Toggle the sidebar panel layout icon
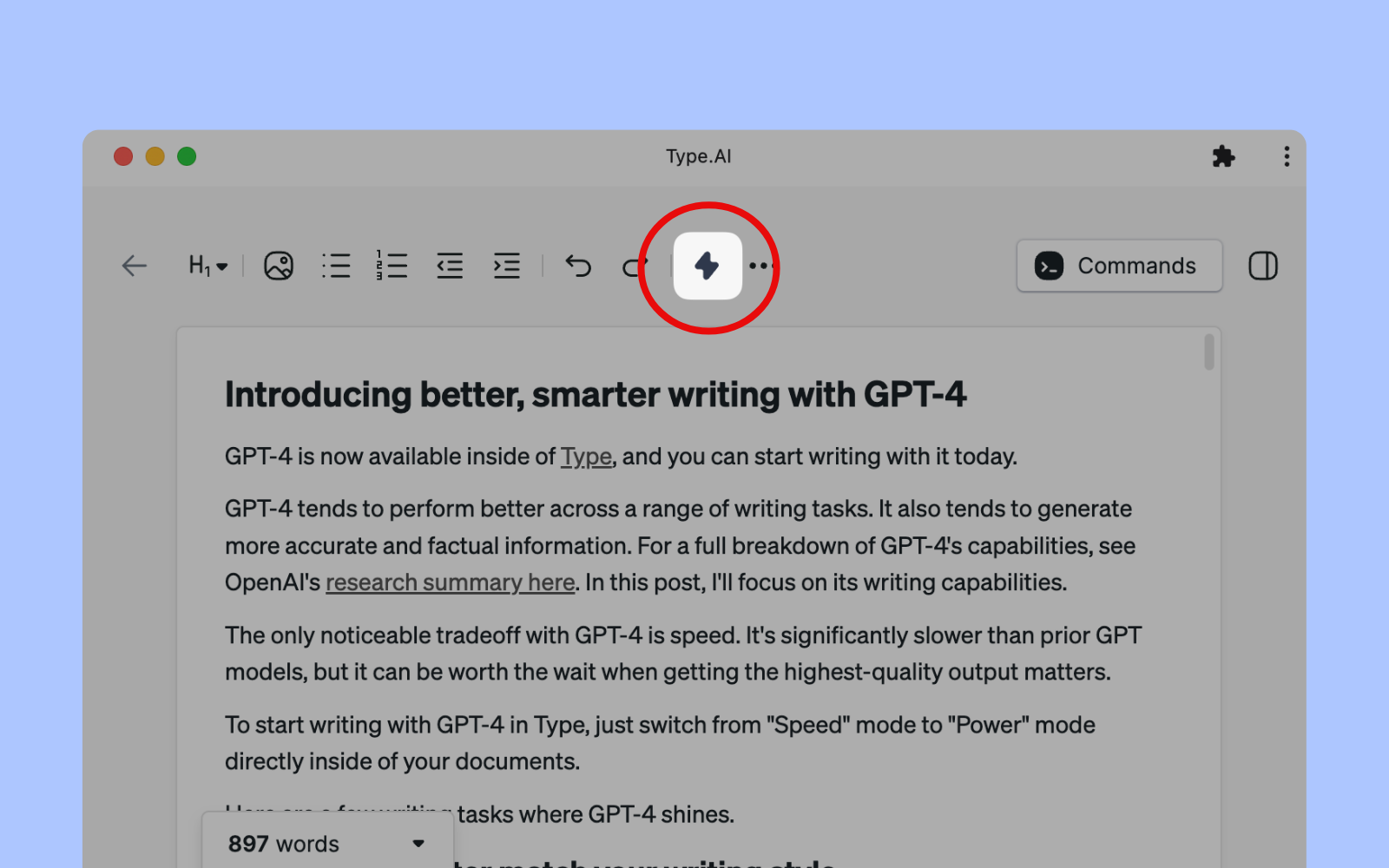Viewport: 1389px width, 868px height. (1263, 266)
